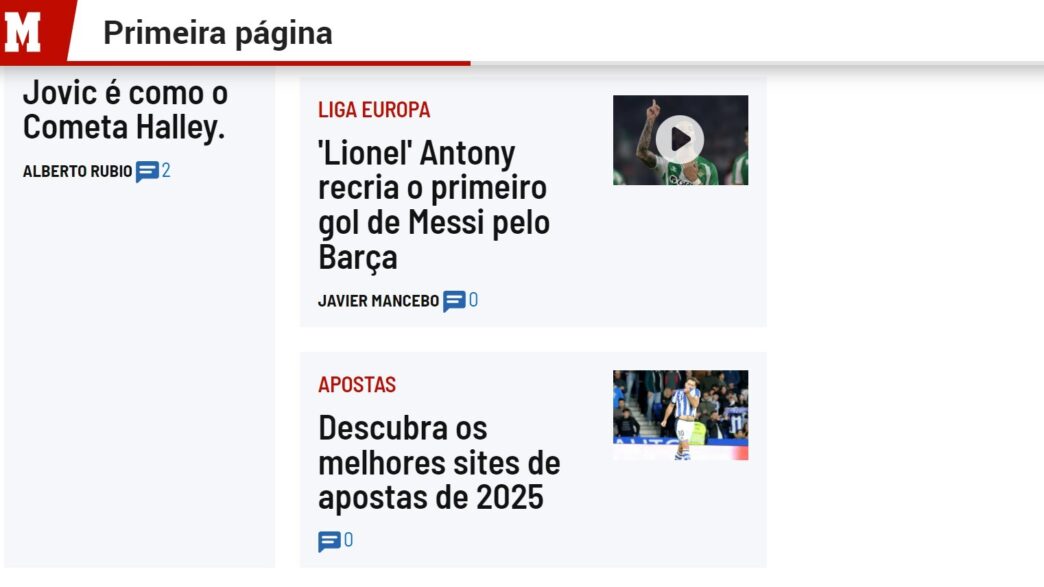1044x587 pixels.
Task: Open the APOSTAS category label
Action: click(x=357, y=385)
